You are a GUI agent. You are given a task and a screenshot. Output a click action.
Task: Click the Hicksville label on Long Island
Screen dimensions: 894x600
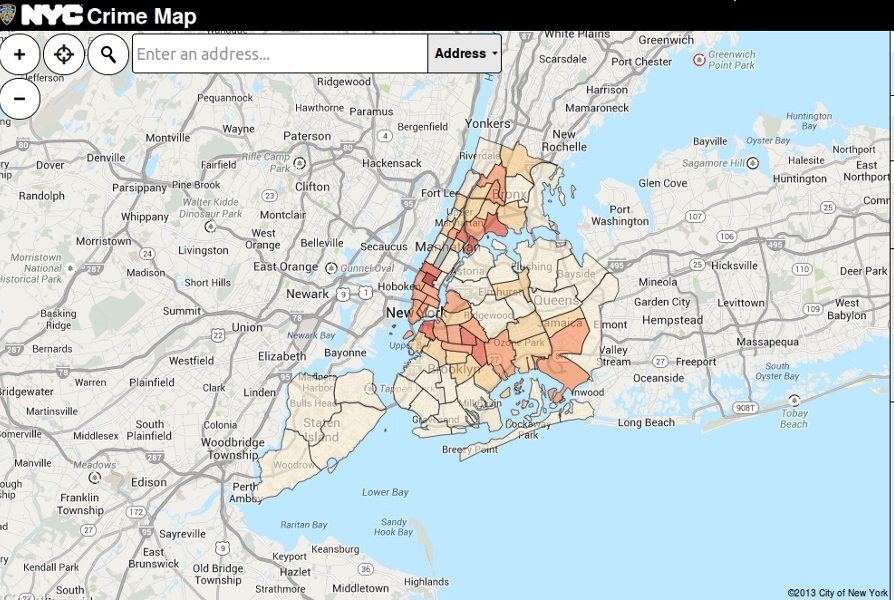734,266
